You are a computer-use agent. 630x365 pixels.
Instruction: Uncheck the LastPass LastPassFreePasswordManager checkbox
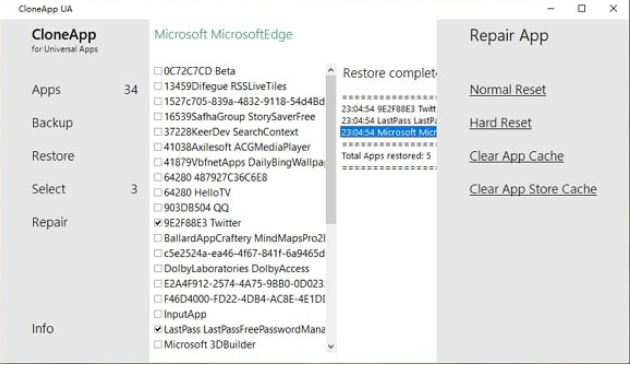[x=158, y=329]
